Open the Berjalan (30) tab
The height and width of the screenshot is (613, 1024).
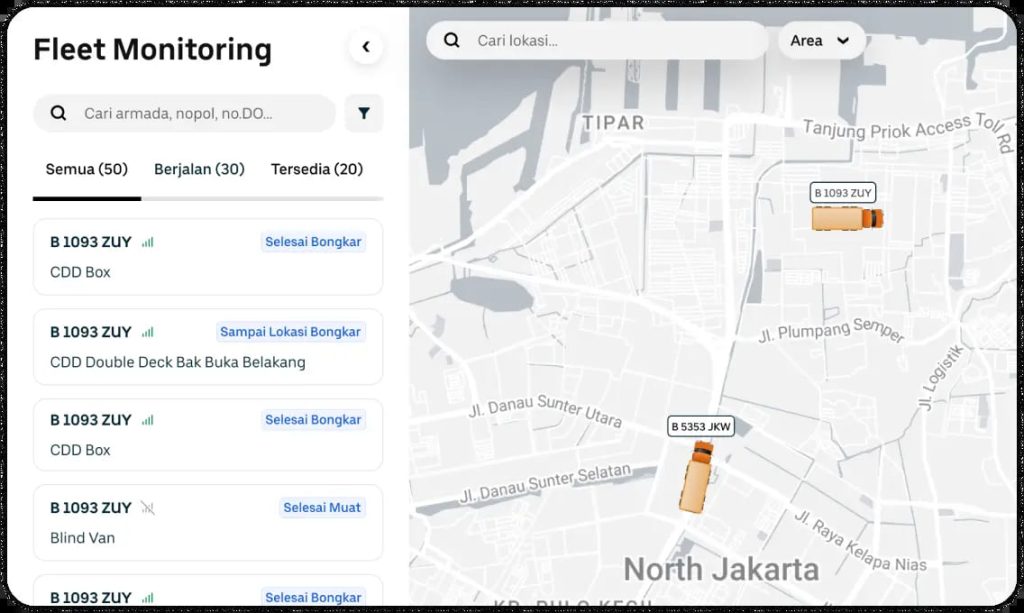click(x=199, y=169)
